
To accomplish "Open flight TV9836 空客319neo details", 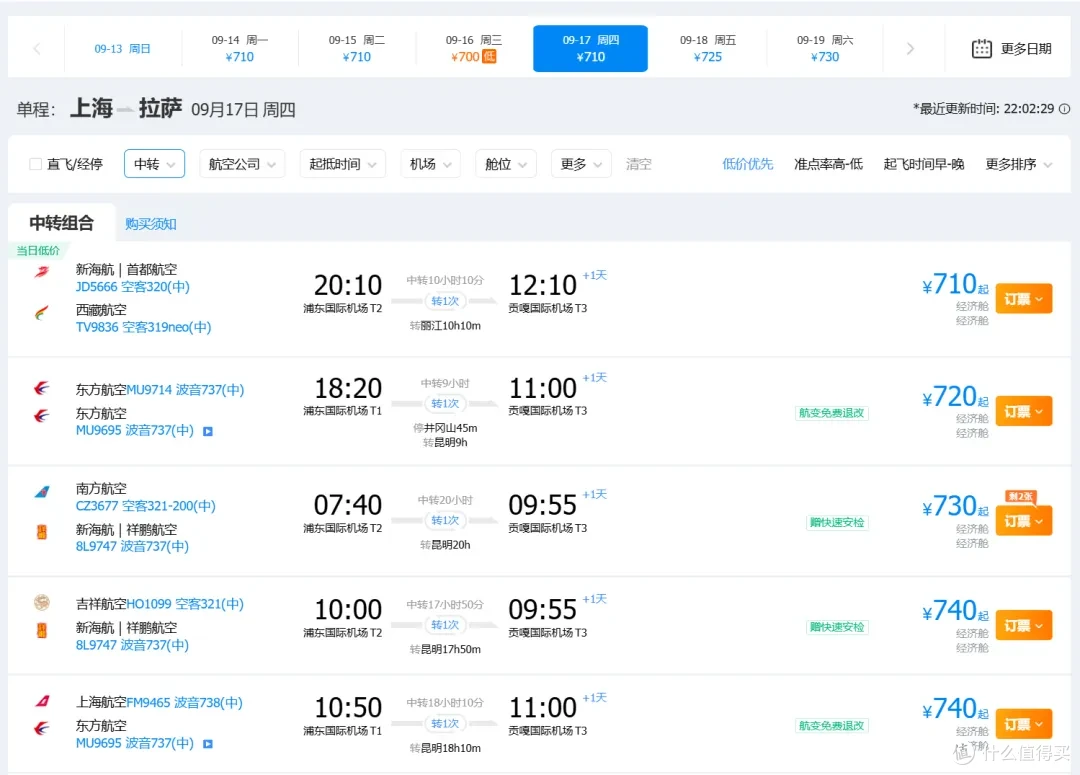I will 143,327.
